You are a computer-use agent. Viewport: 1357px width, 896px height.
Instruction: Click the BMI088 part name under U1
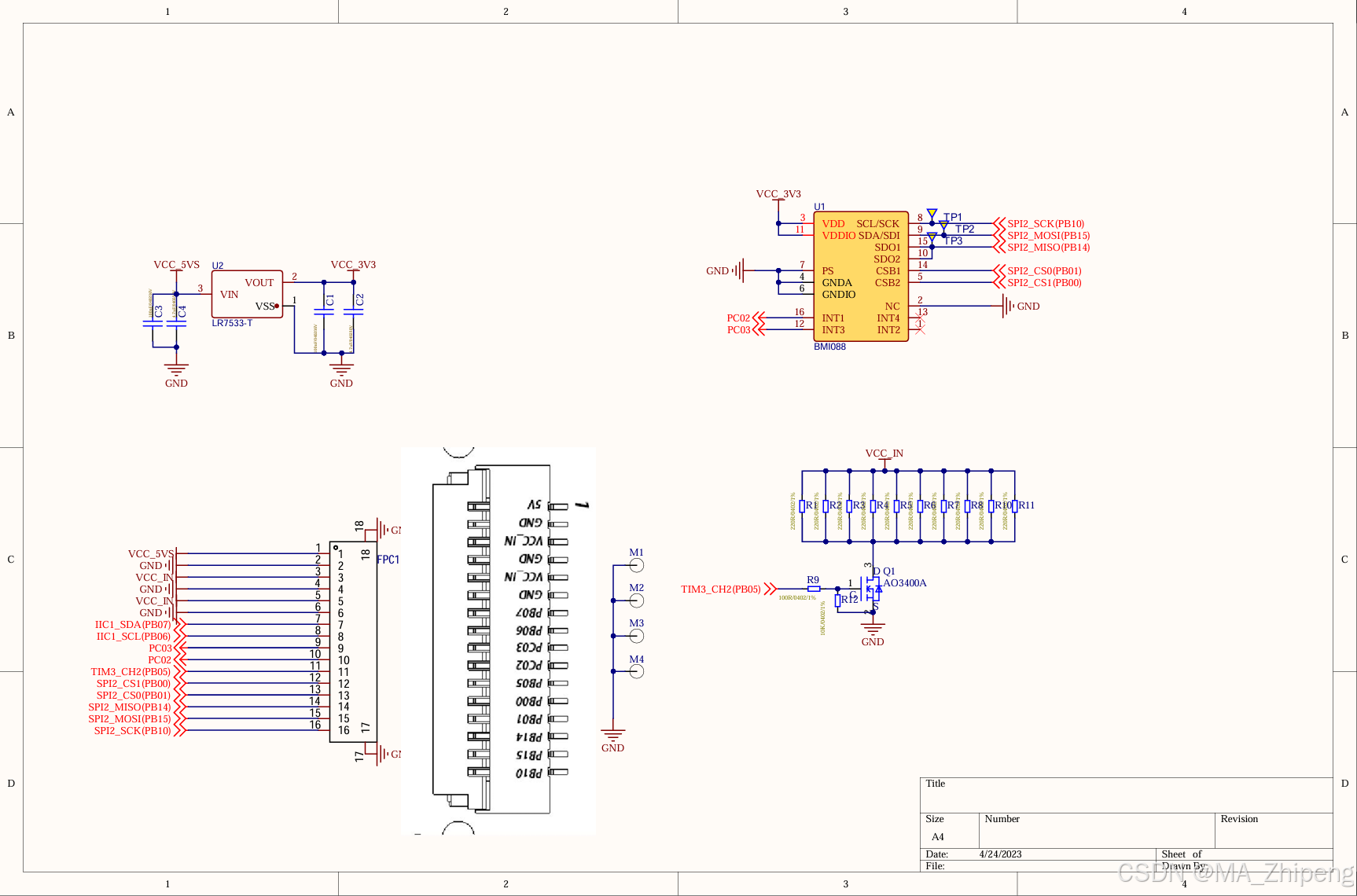coord(829,347)
